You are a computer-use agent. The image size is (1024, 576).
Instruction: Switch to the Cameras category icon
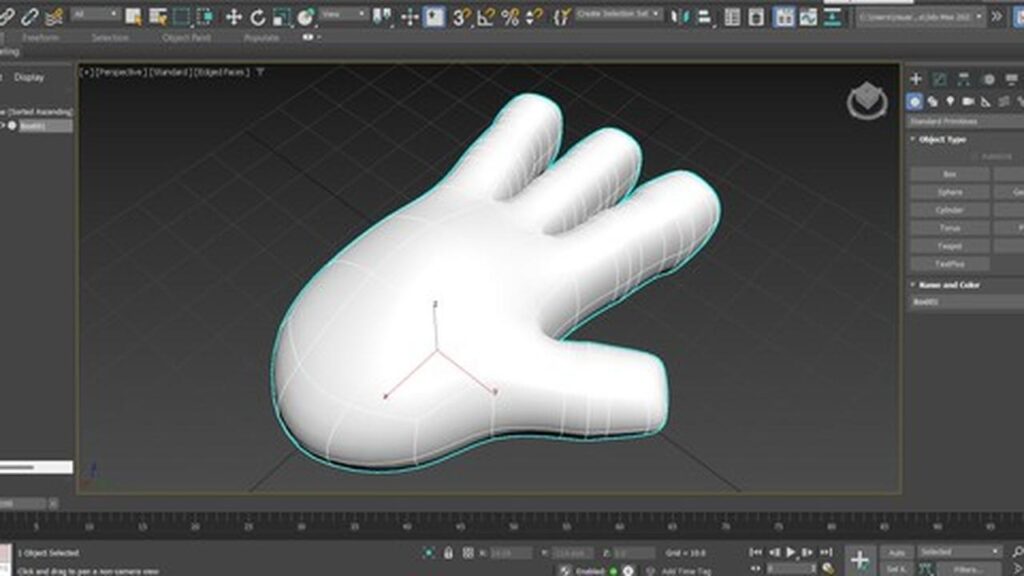(968, 101)
